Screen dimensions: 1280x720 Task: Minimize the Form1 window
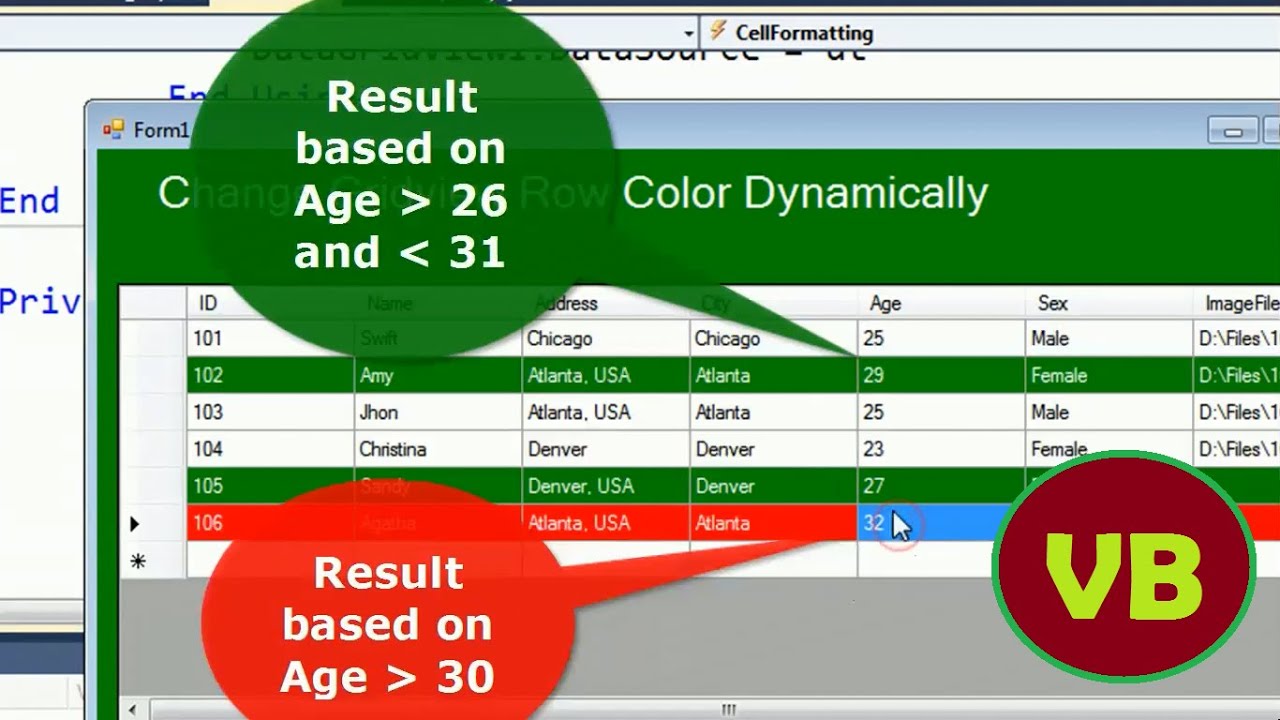click(1232, 131)
